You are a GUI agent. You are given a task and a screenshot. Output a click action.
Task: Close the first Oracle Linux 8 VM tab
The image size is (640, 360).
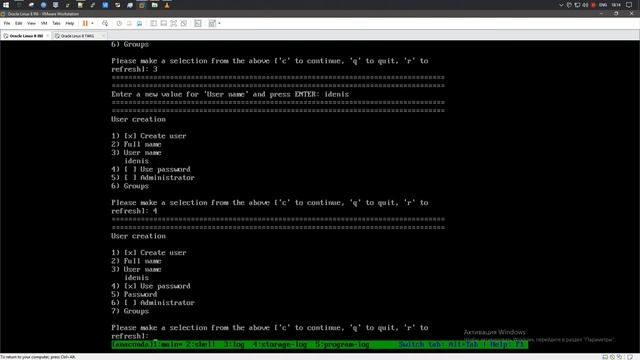click(x=47, y=36)
